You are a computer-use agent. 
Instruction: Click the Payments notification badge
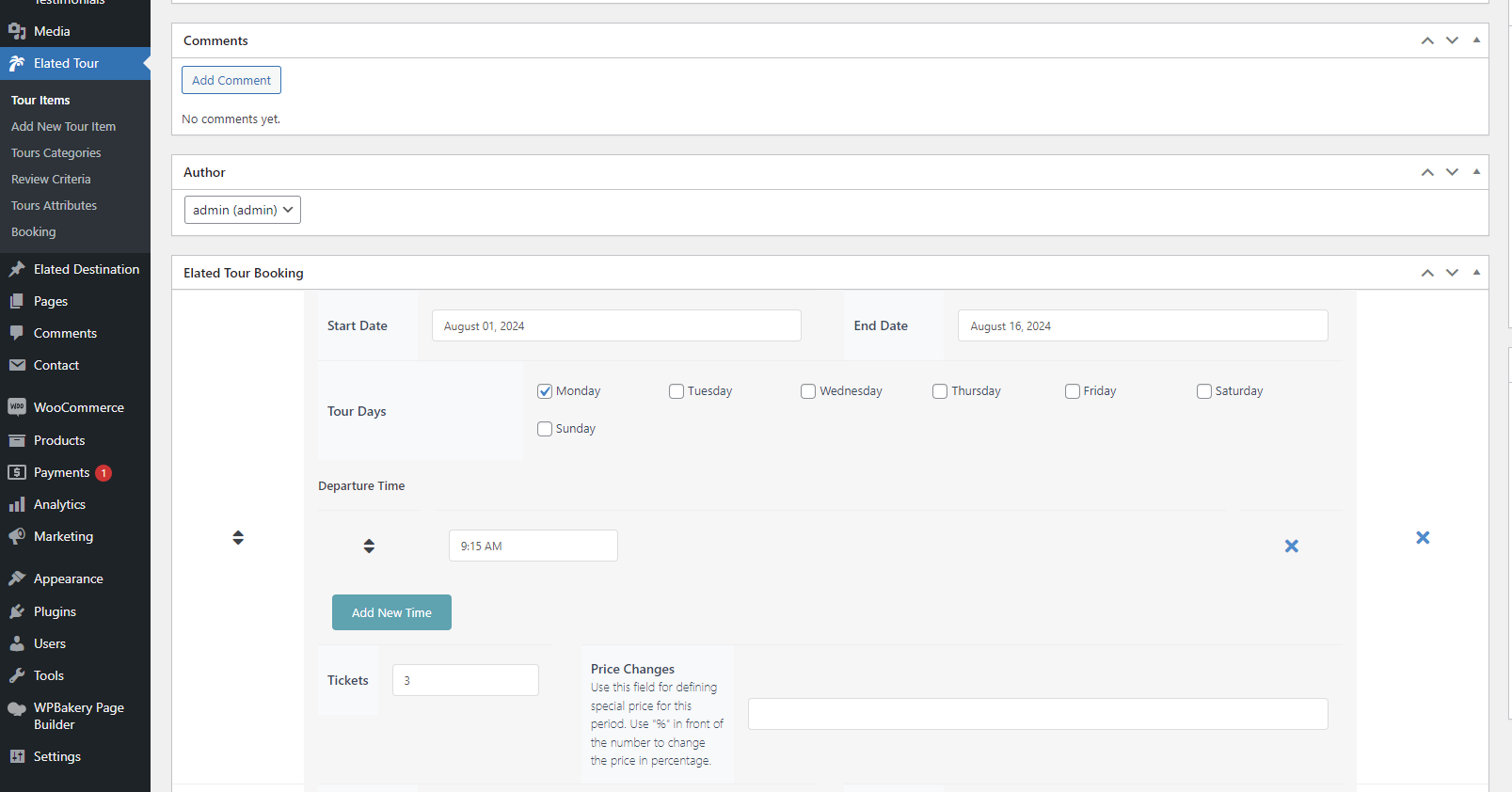(x=103, y=473)
